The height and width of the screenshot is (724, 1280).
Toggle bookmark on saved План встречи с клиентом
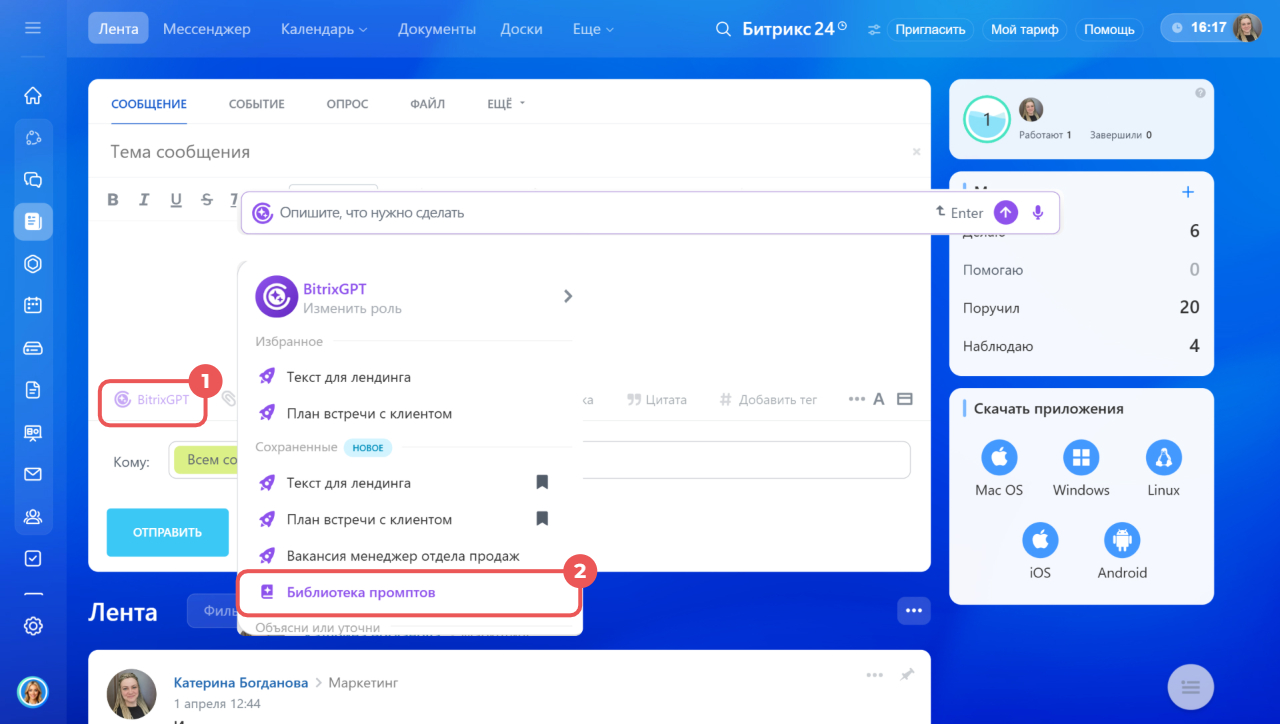(x=542, y=519)
